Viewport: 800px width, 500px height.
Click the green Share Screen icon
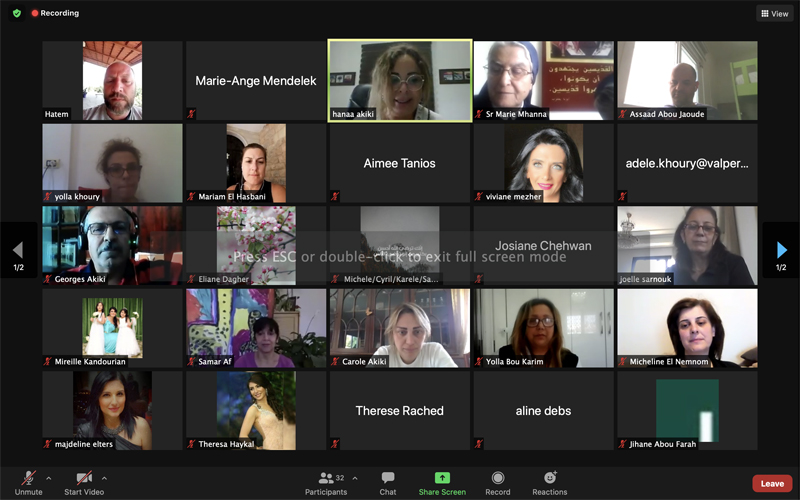point(442,479)
